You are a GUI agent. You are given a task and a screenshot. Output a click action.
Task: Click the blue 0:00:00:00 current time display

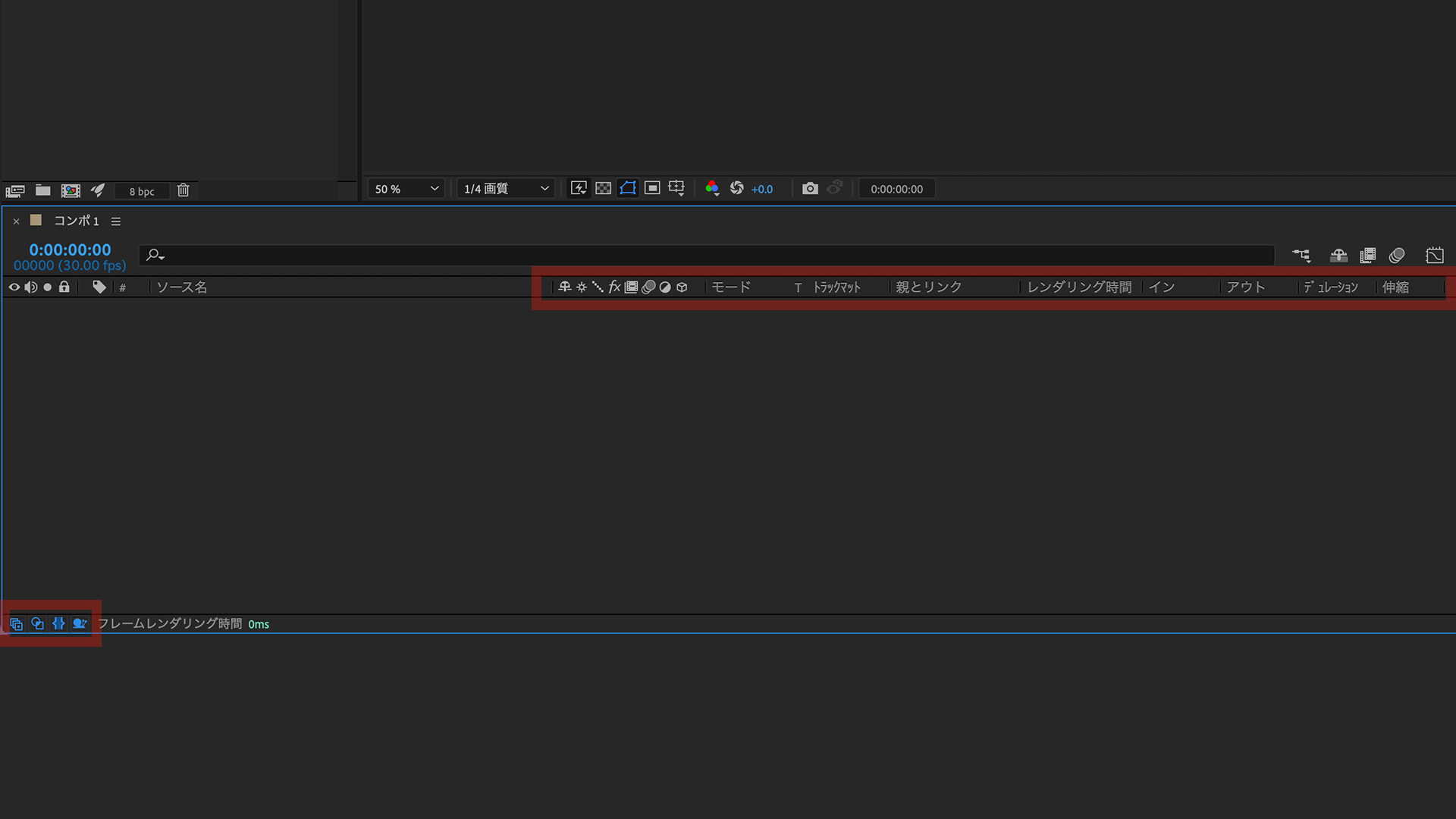70,249
